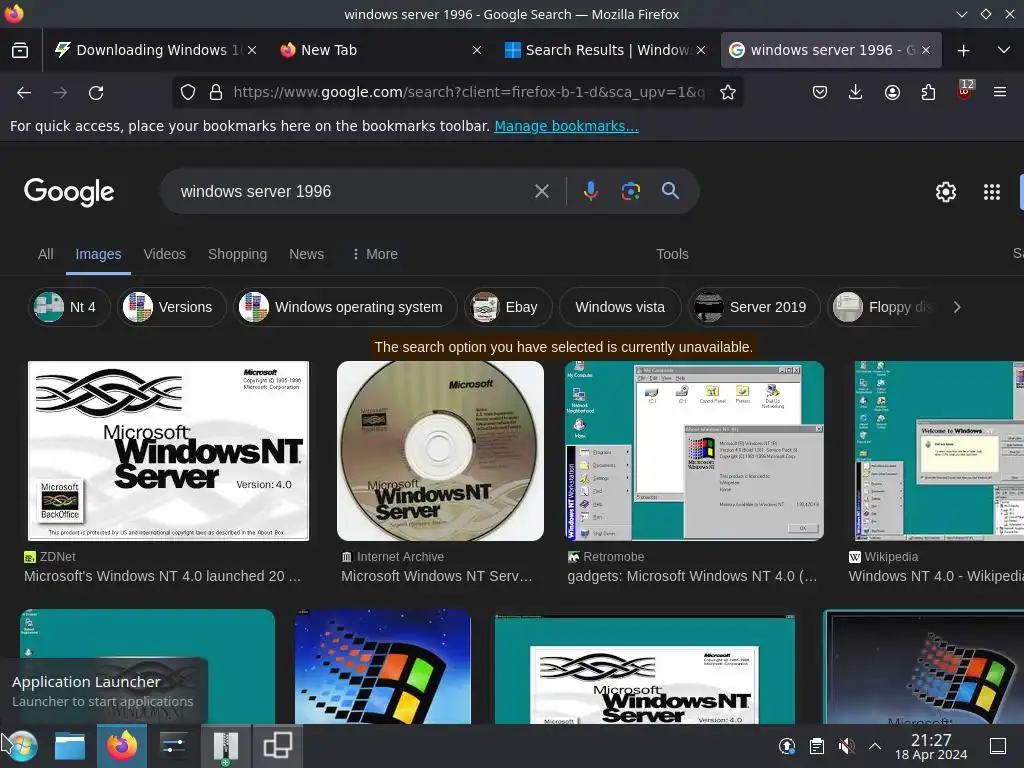Open the Google apps grid

tap(992, 191)
